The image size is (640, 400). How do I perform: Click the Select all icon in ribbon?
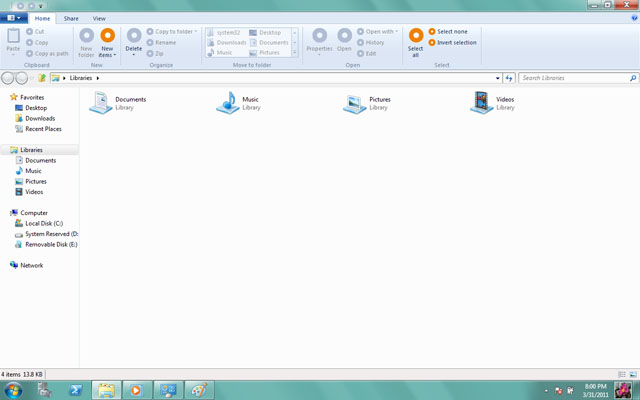[415, 41]
